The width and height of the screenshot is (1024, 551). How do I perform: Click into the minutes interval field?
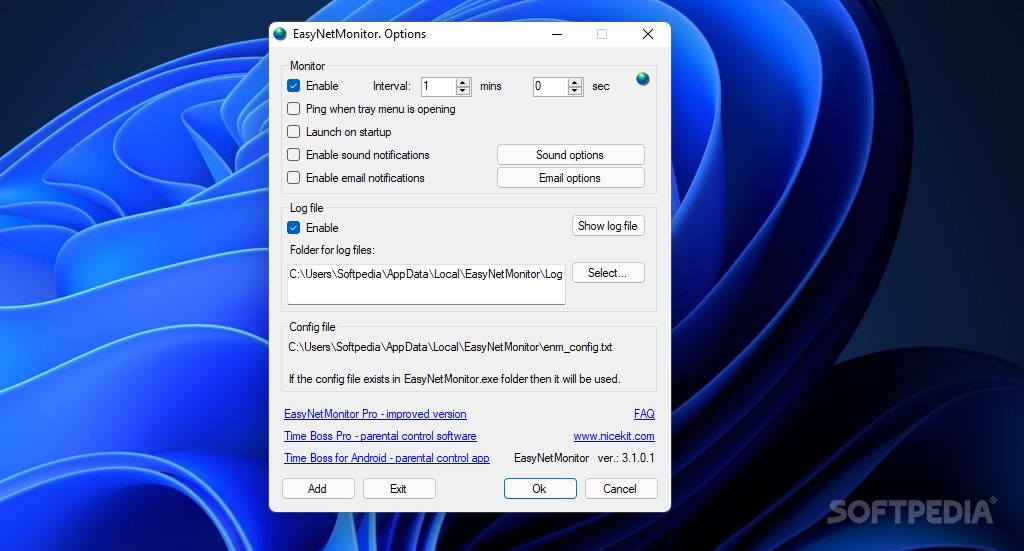coord(439,86)
